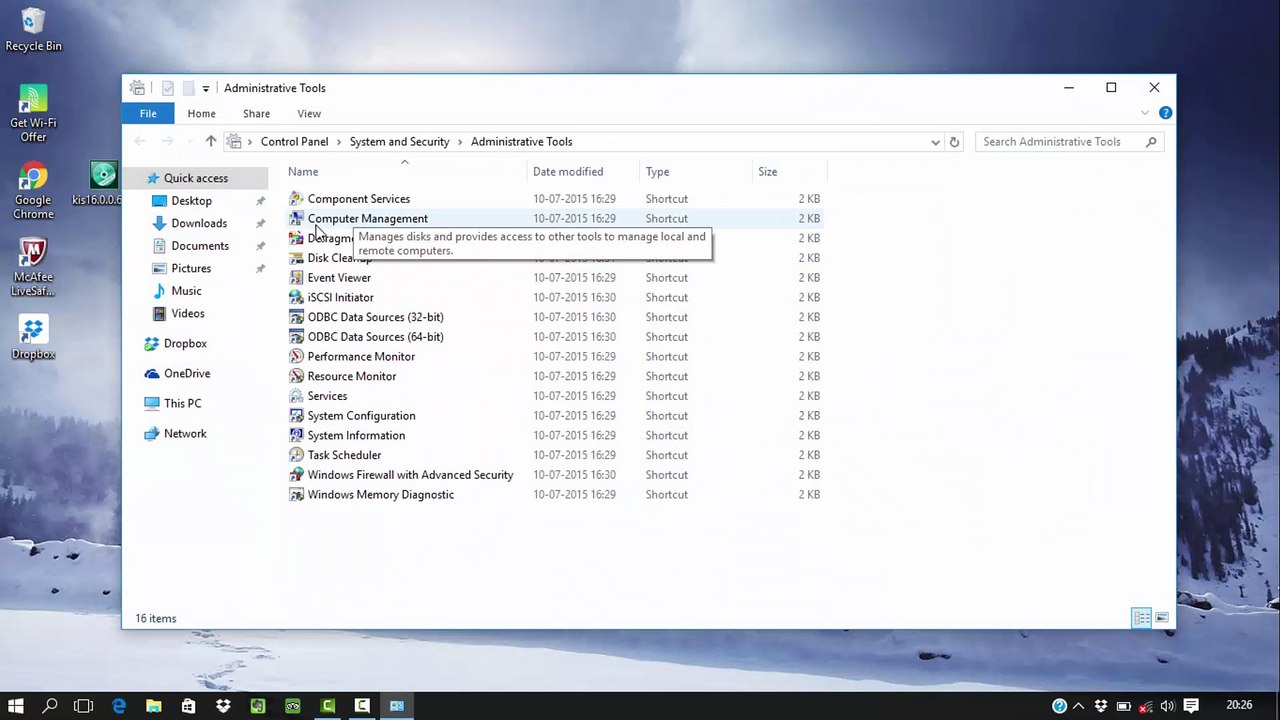Open the Component Services shortcut icon
Image resolution: width=1280 pixels, height=720 pixels.
point(296,199)
